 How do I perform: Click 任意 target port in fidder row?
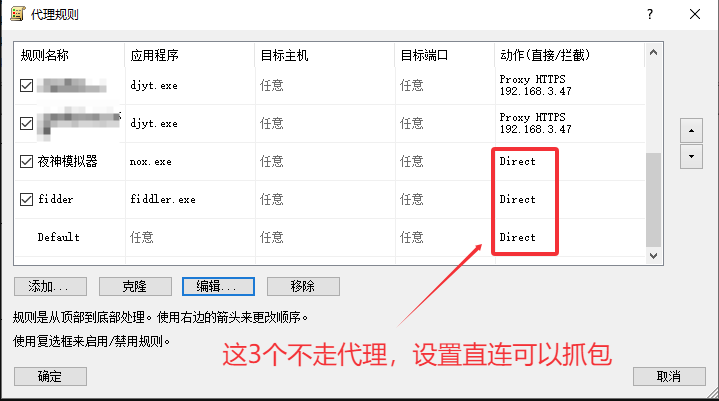pyautogui.click(x=411, y=199)
